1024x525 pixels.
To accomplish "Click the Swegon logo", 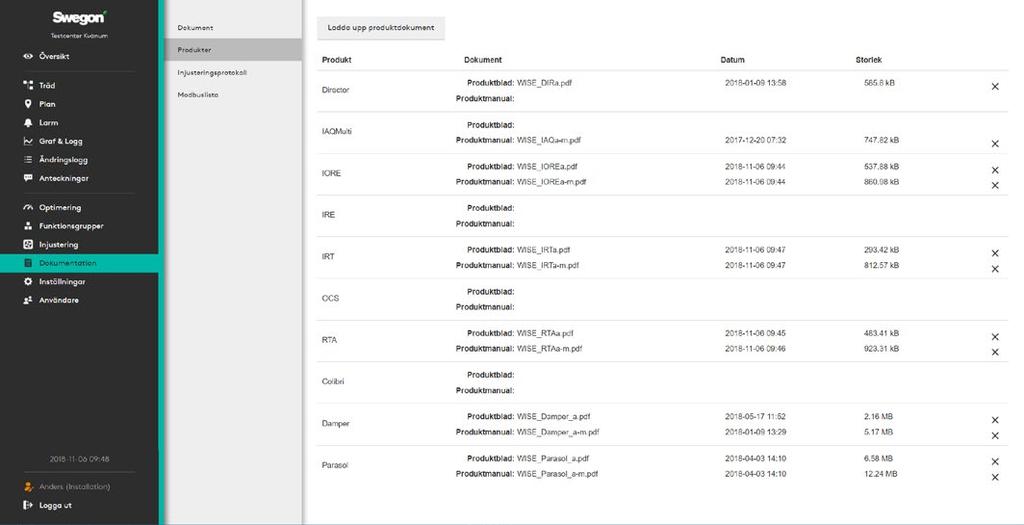I will [x=79, y=18].
